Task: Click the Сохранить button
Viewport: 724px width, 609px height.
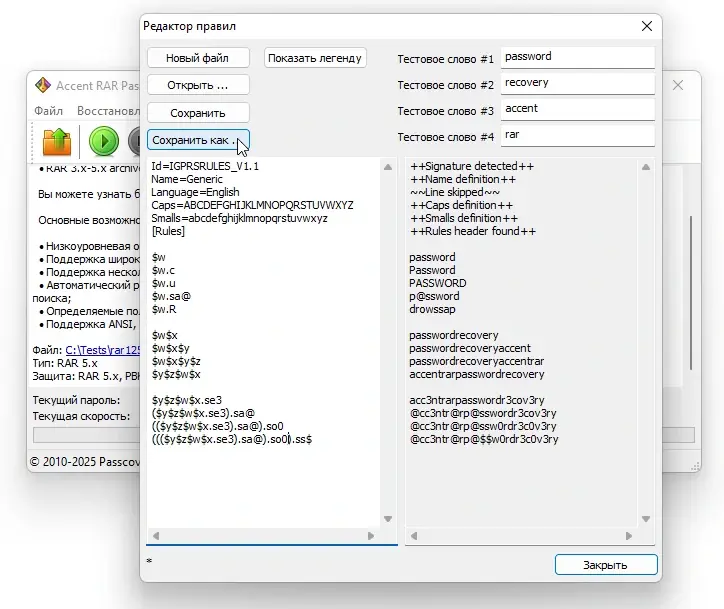Action: tap(197, 113)
